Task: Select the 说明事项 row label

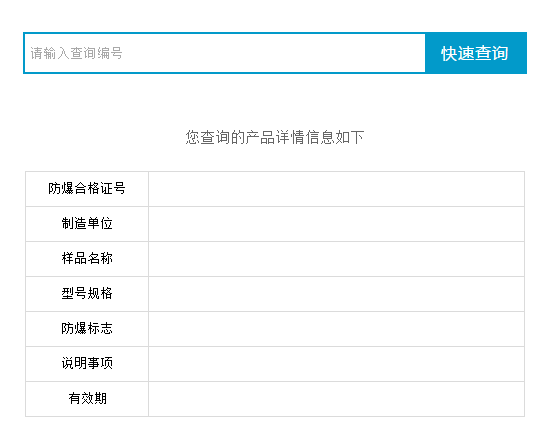Action: pos(87,364)
